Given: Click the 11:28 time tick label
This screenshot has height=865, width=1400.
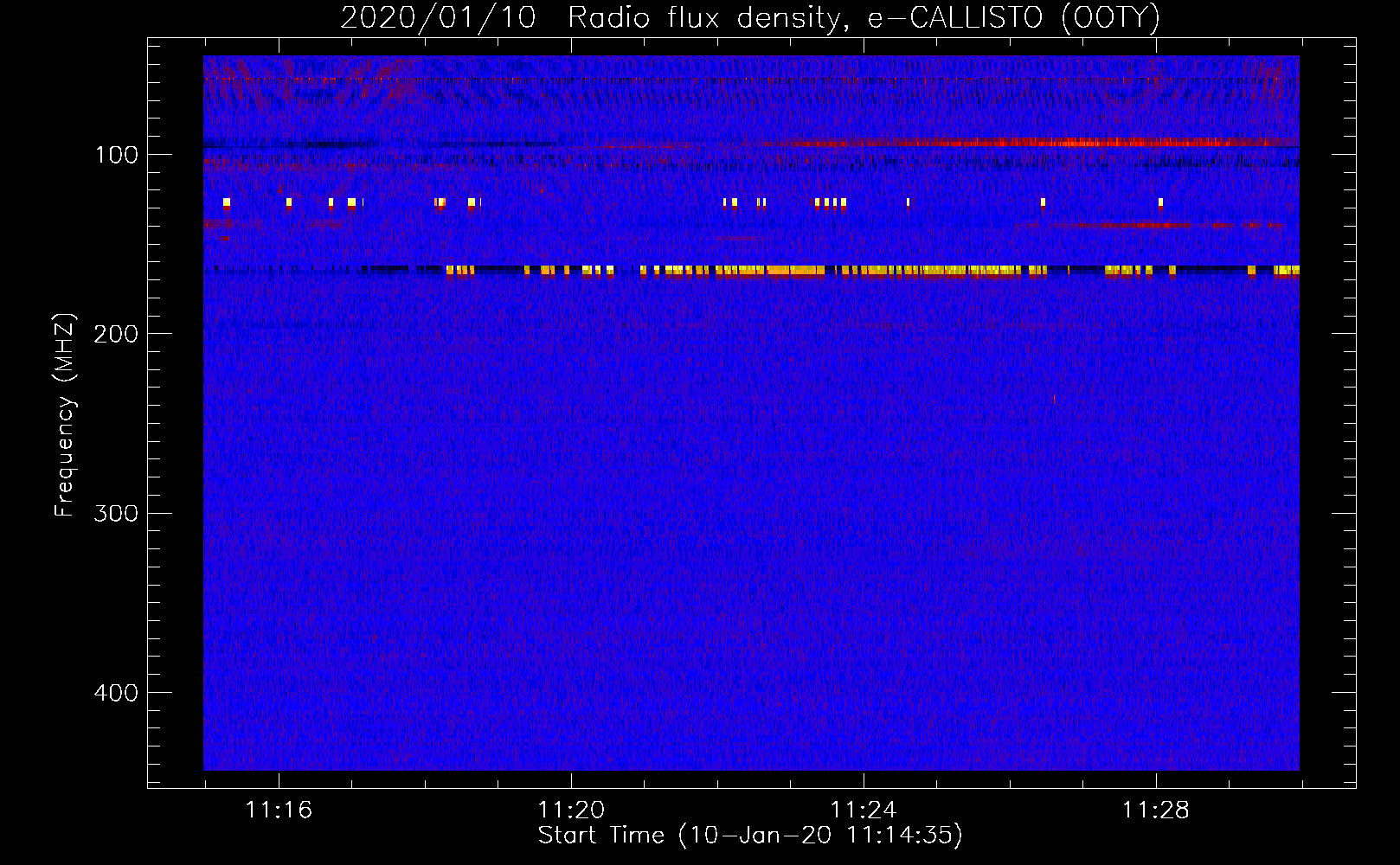Looking at the screenshot, I should coord(1156,811).
